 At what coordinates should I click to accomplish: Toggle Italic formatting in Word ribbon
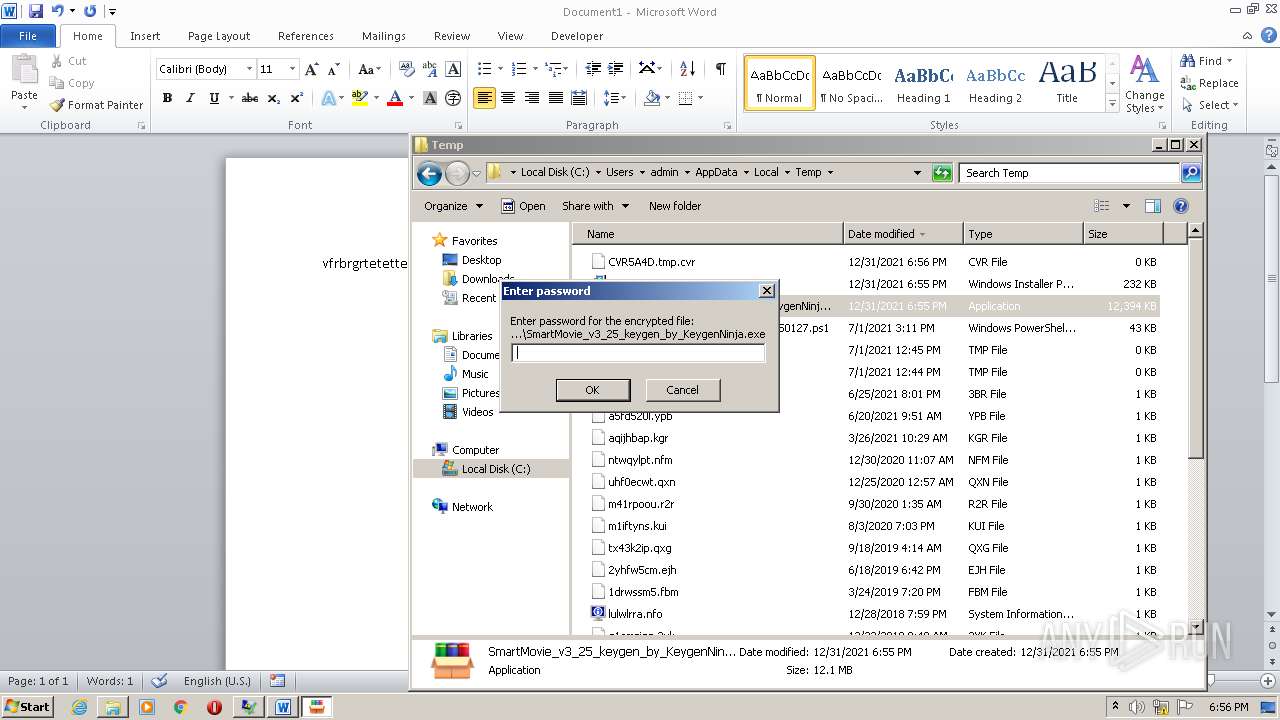click(x=190, y=98)
